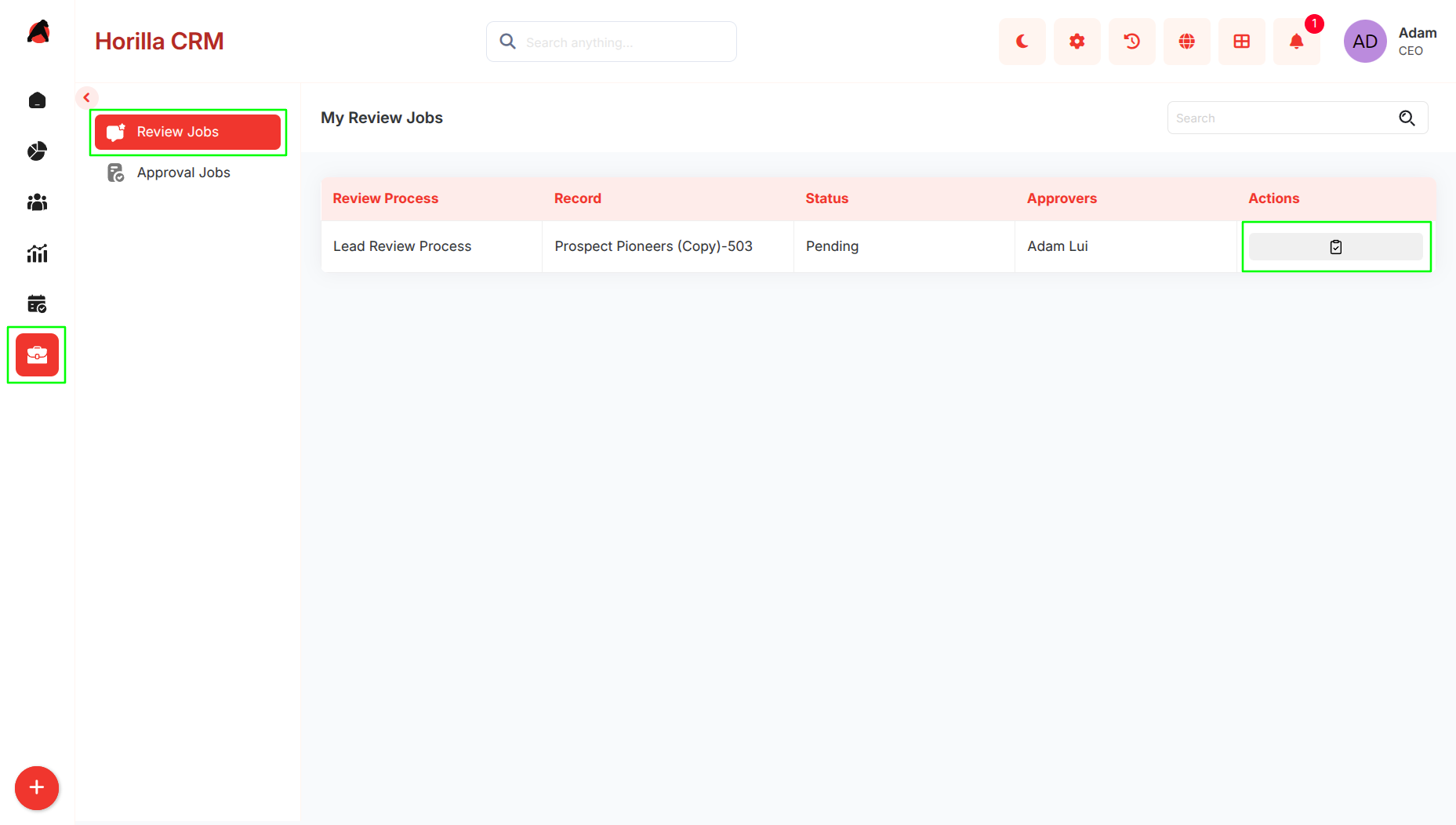Open the bar chart analytics icon
Screen dimensions: 1456x825
pos(37,253)
